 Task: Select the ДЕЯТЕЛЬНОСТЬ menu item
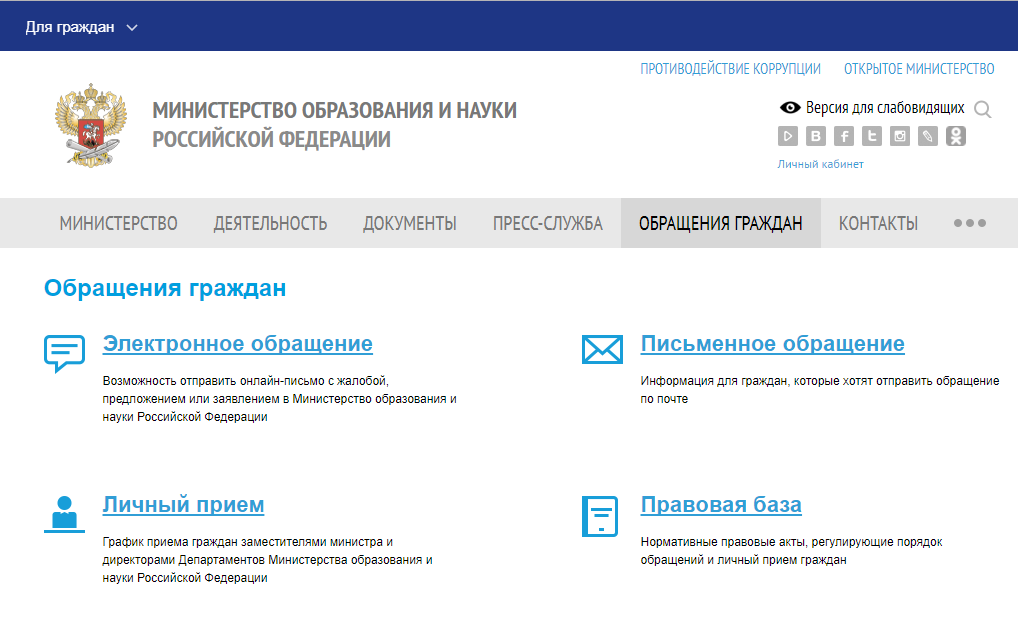(x=270, y=223)
